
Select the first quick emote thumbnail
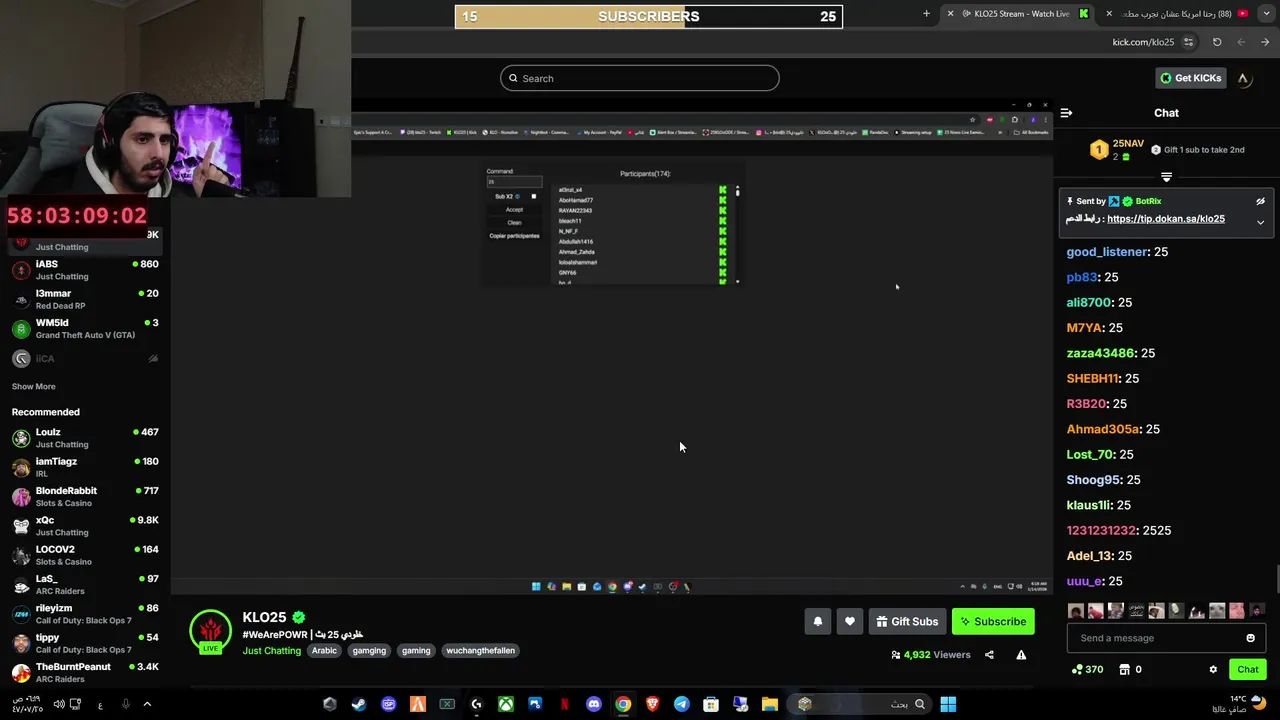[1075, 611]
